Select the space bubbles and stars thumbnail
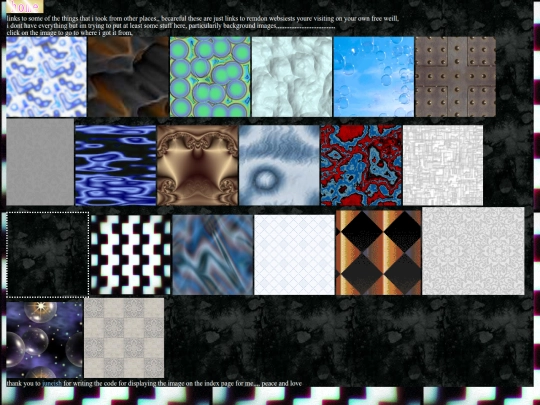The image size is (540, 405). [x=44, y=340]
